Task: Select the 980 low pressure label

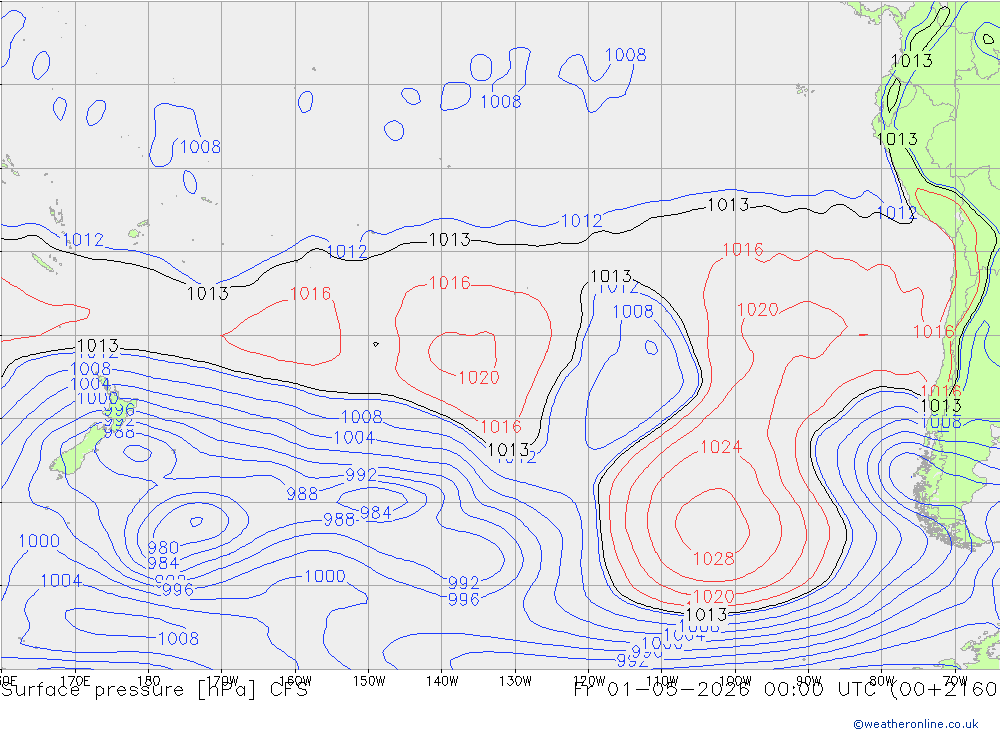Action: pos(163,548)
